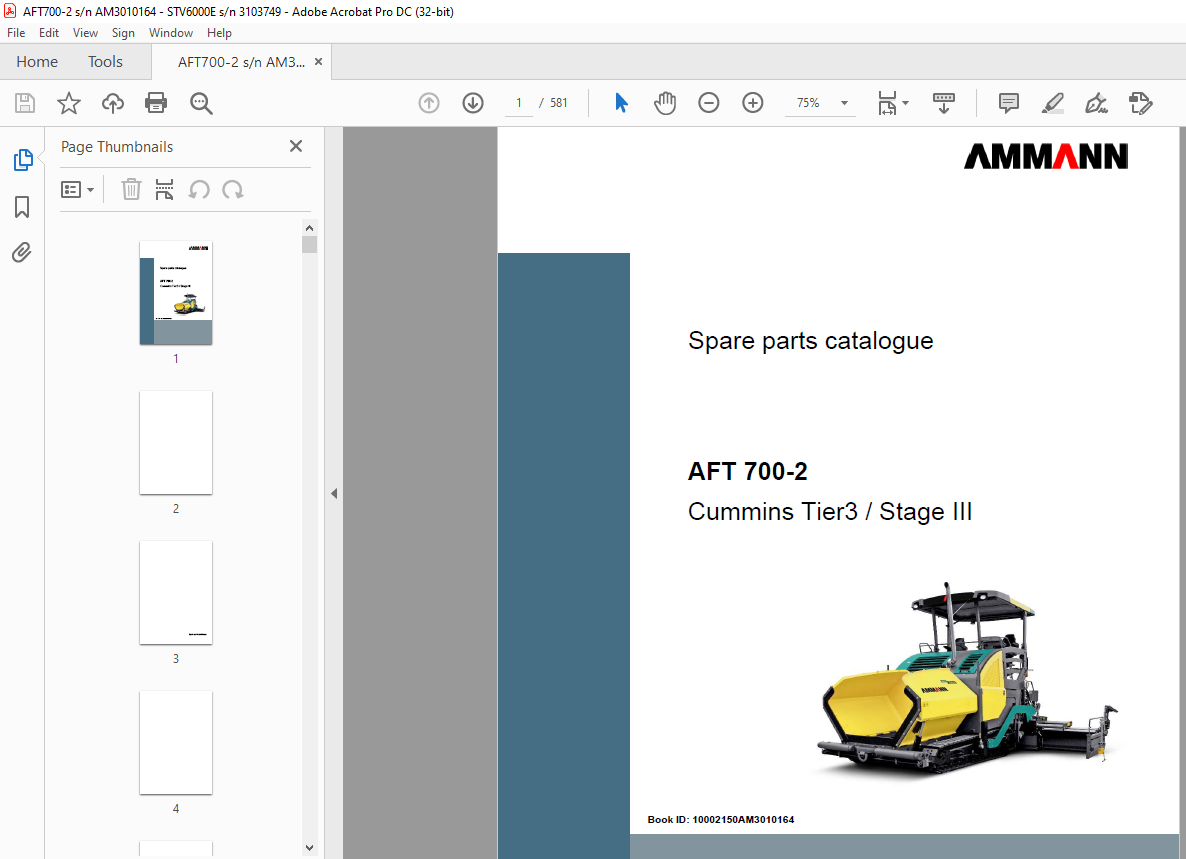Rotate page counterclockwise
The height and width of the screenshot is (859, 1186).
(x=199, y=189)
